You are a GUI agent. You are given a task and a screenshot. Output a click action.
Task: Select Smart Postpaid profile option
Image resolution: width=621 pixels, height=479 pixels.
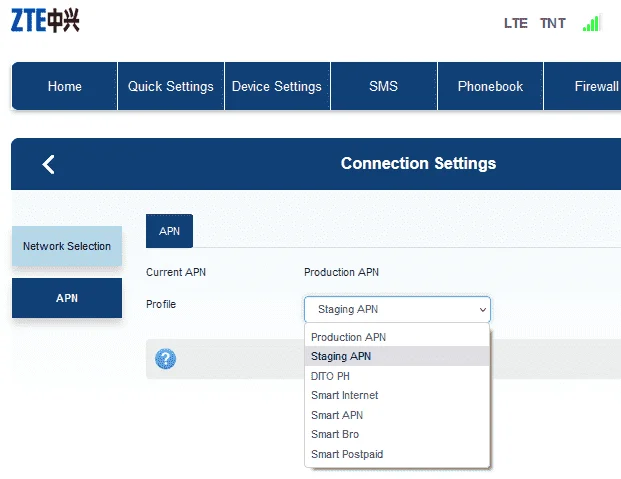(x=397, y=454)
